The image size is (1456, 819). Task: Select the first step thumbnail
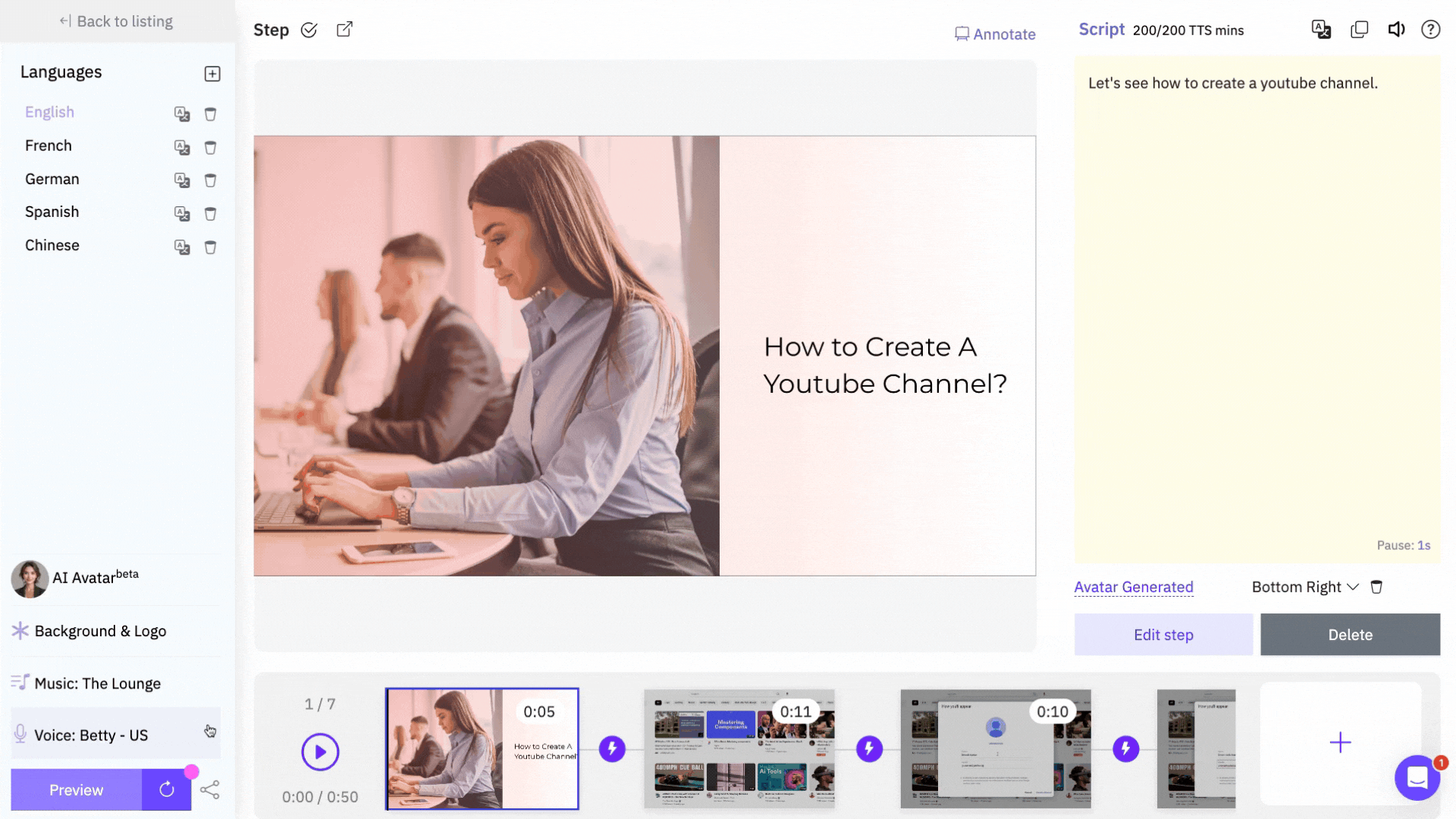(482, 748)
